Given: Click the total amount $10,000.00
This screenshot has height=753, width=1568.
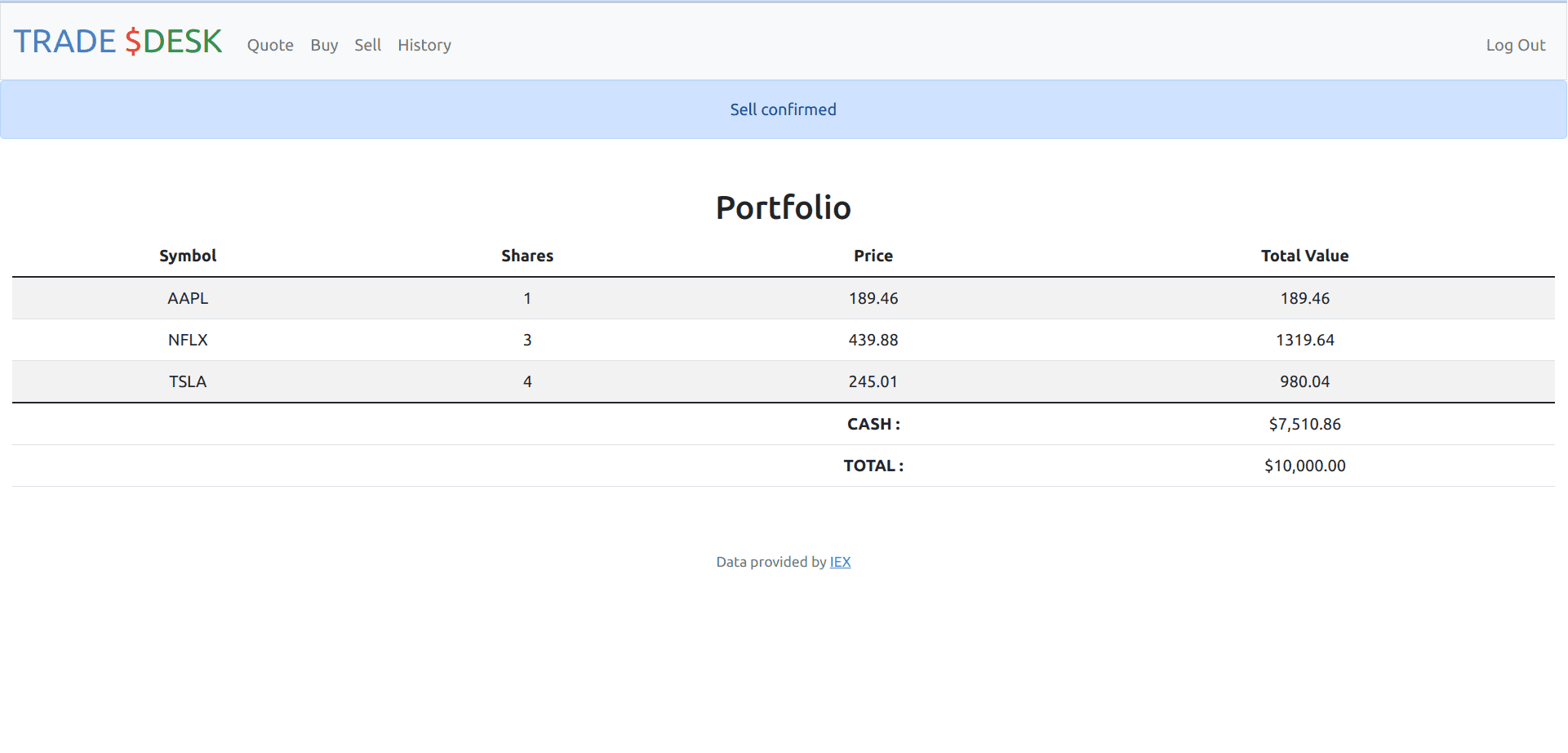Looking at the screenshot, I should (x=1304, y=466).
